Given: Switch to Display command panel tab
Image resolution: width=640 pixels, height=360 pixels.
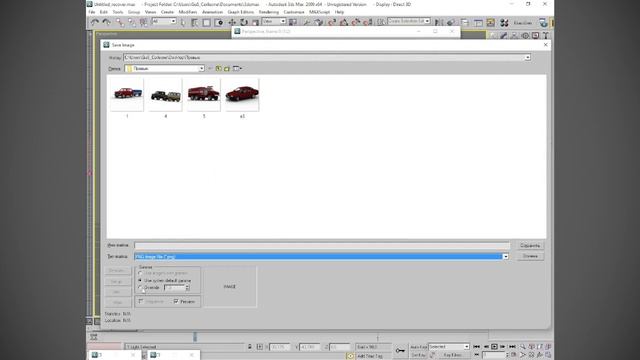Looking at the screenshot, I should [536, 36].
